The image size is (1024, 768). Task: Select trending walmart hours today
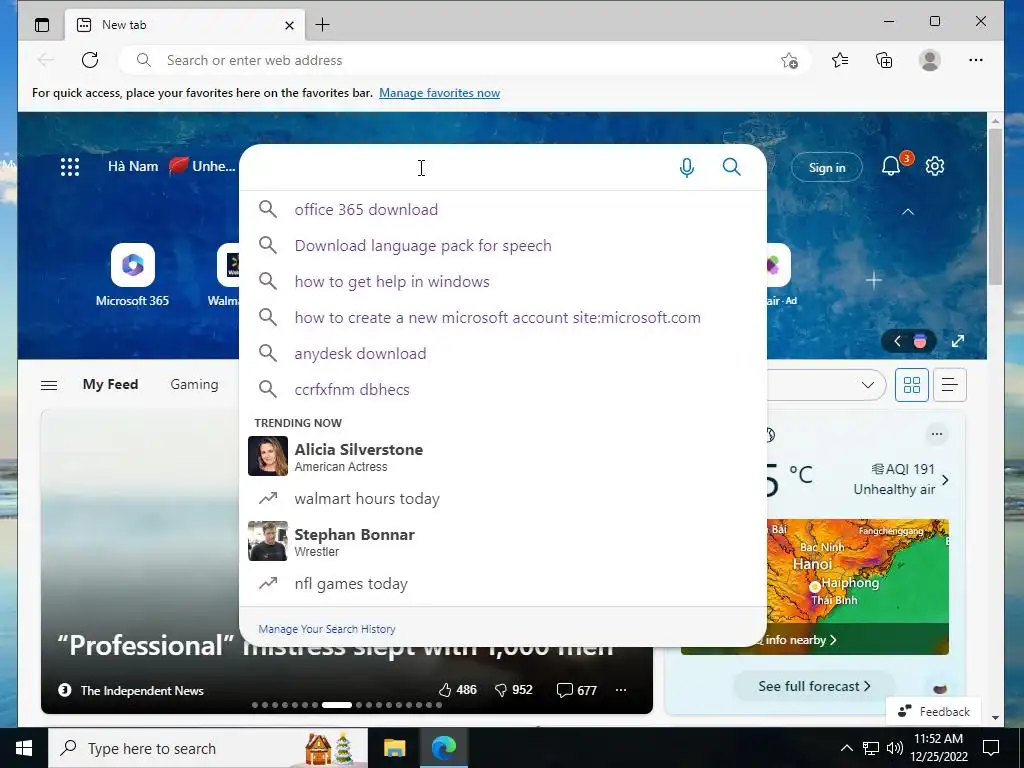(502, 499)
